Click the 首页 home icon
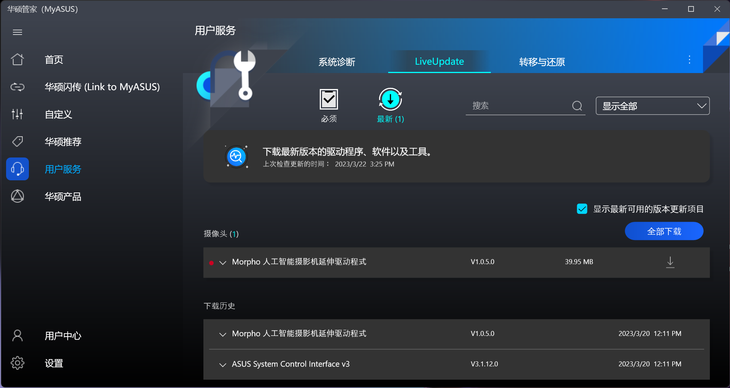This screenshot has width=730, height=388. [17, 60]
